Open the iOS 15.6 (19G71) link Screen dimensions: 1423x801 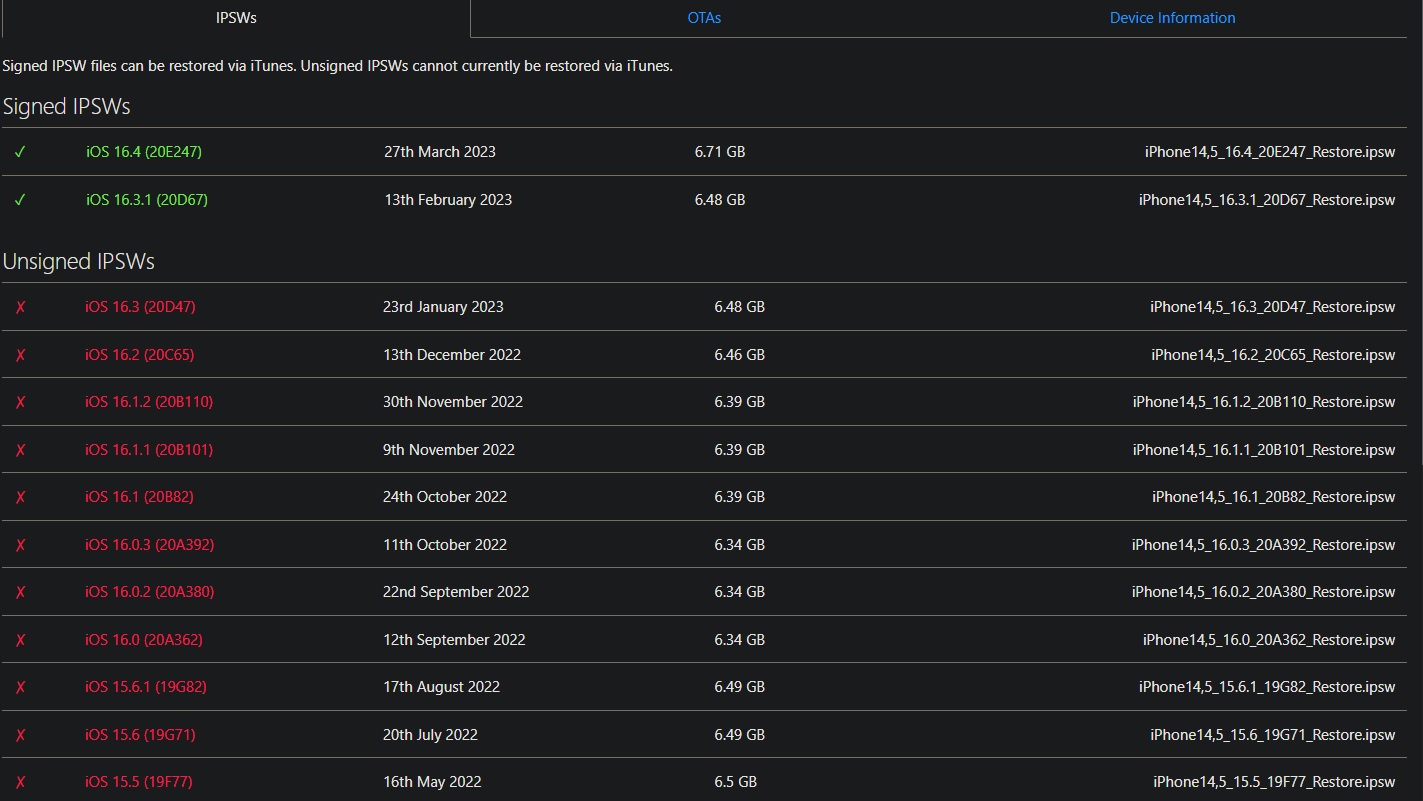[x=140, y=735]
